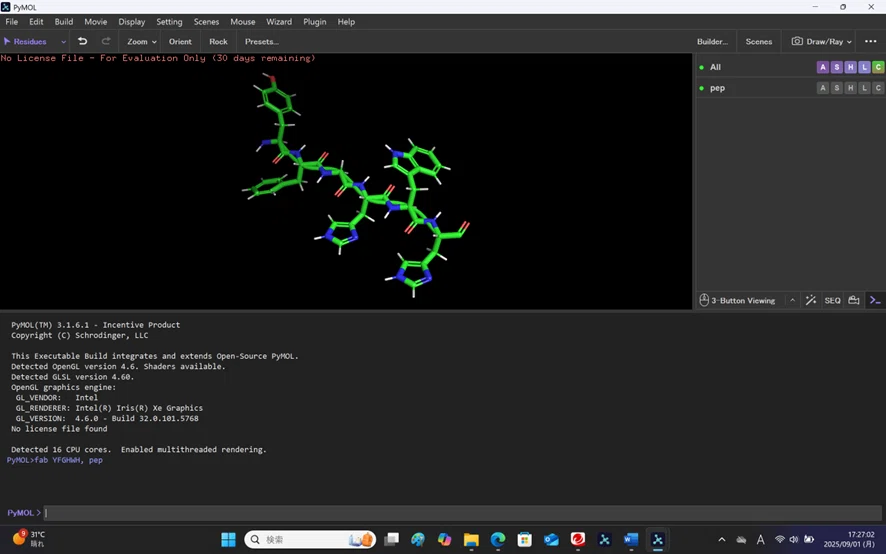This screenshot has width=886, height=554.
Task: Open the Mouse menu
Action: [x=243, y=21]
